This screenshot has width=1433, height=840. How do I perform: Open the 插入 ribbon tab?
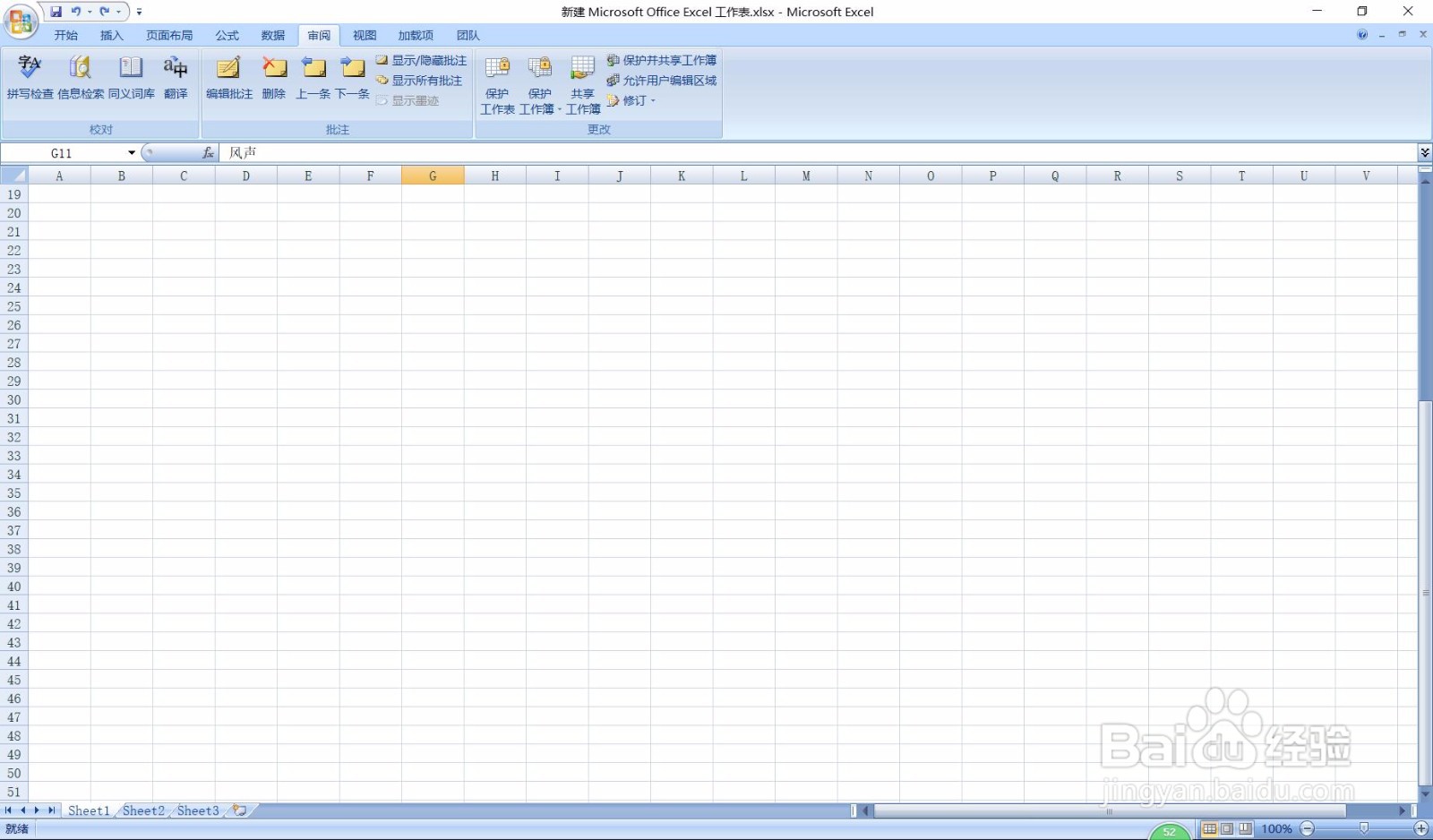(112, 36)
